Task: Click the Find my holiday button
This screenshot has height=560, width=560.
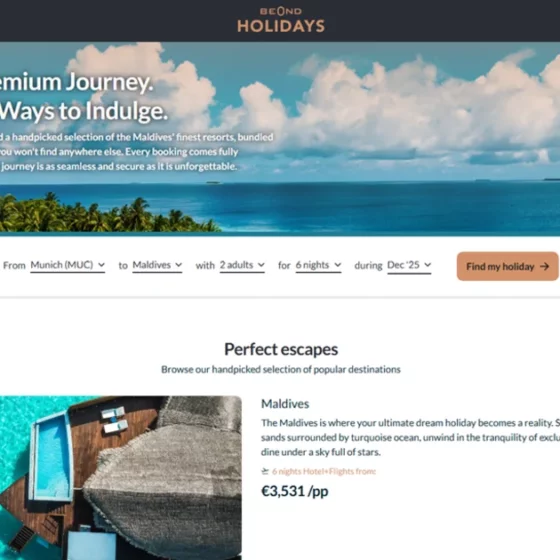Action: coord(508,266)
